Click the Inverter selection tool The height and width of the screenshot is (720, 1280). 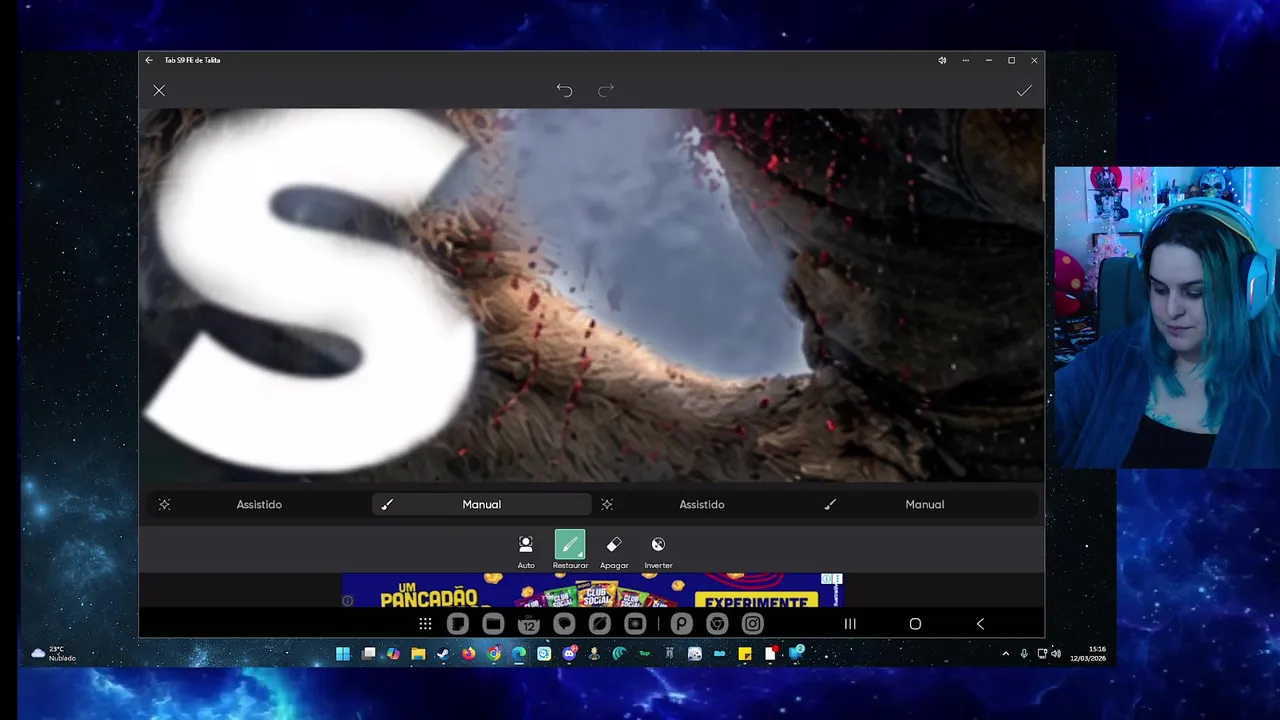click(x=658, y=550)
